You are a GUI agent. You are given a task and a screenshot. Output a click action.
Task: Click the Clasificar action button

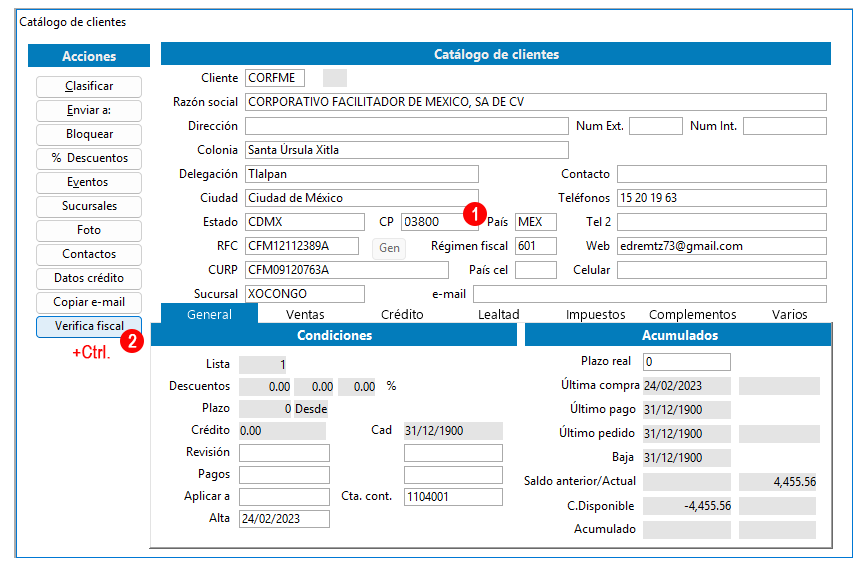pos(89,86)
